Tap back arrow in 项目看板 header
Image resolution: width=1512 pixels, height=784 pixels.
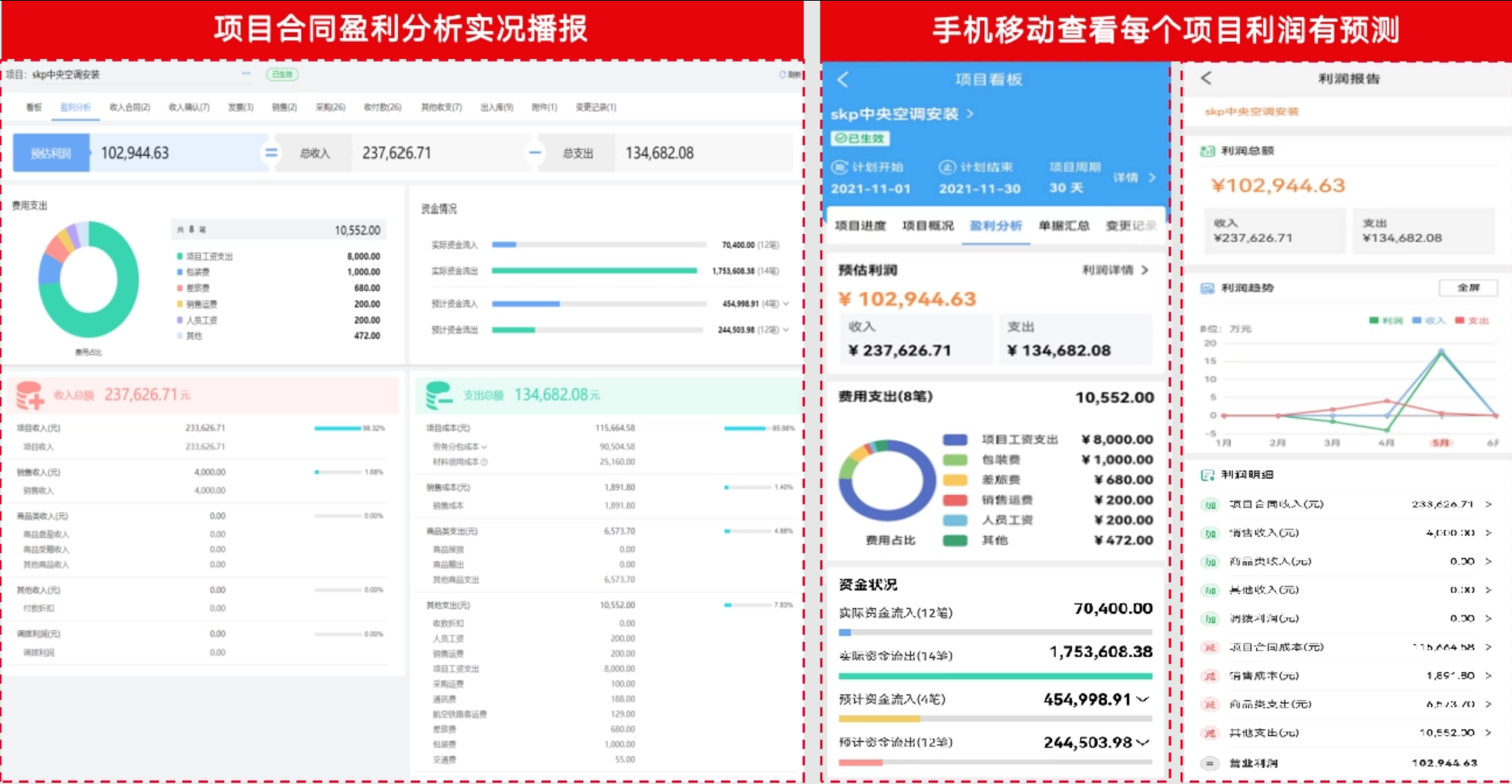pyautogui.click(x=843, y=79)
